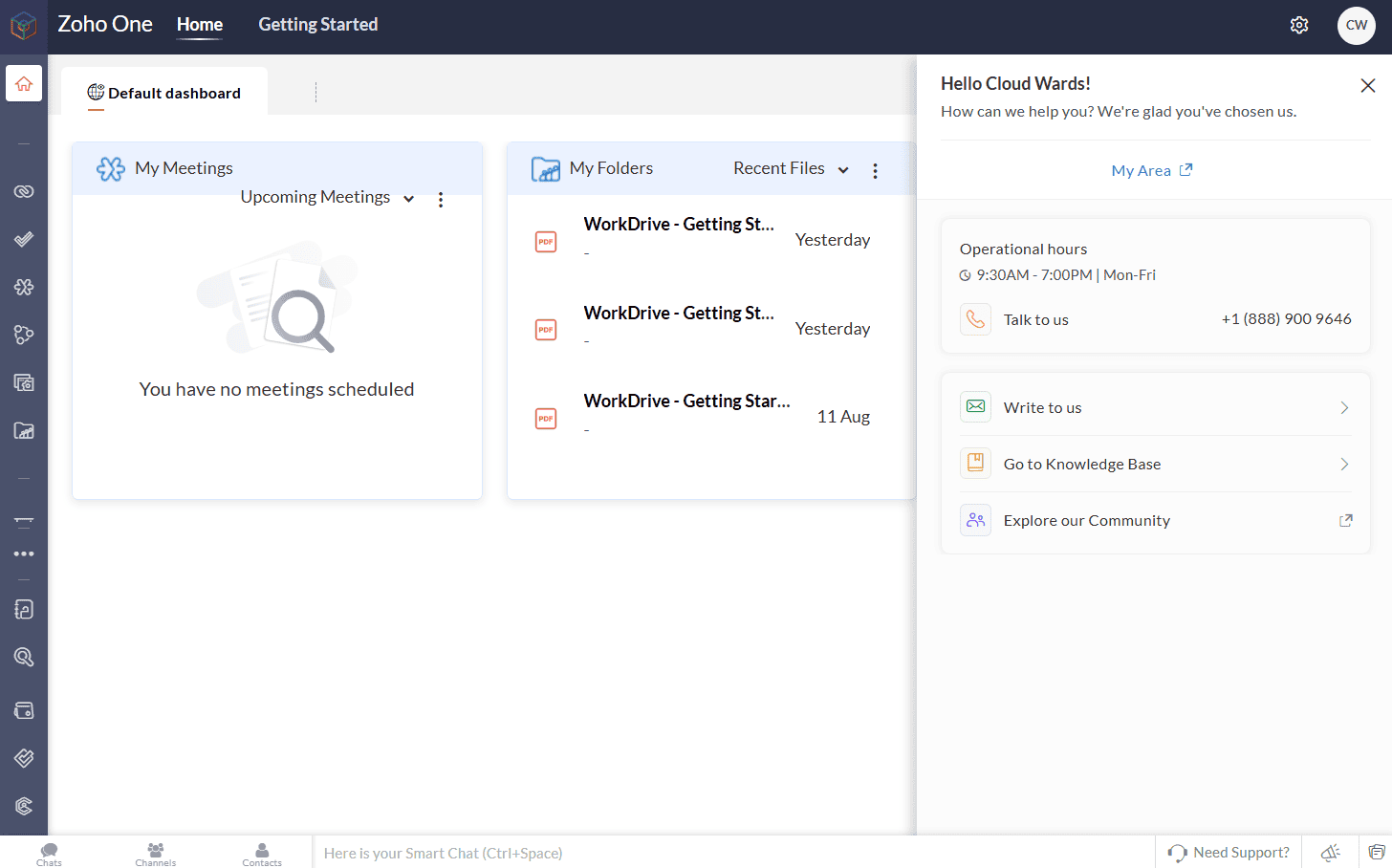Screen dimensions: 1392x868
Task: Click the CW profile avatar
Action: click(x=1356, y=25)
